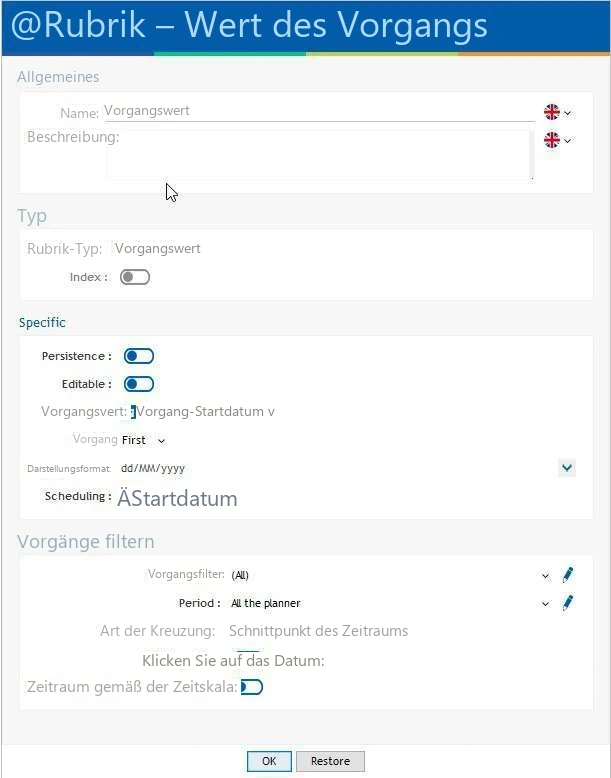The height and width of the screenshot is (778, 611).
Task: Click the UK flag icon beside Beschreibung
Action: pyautogui.click(x=551, y=140)
